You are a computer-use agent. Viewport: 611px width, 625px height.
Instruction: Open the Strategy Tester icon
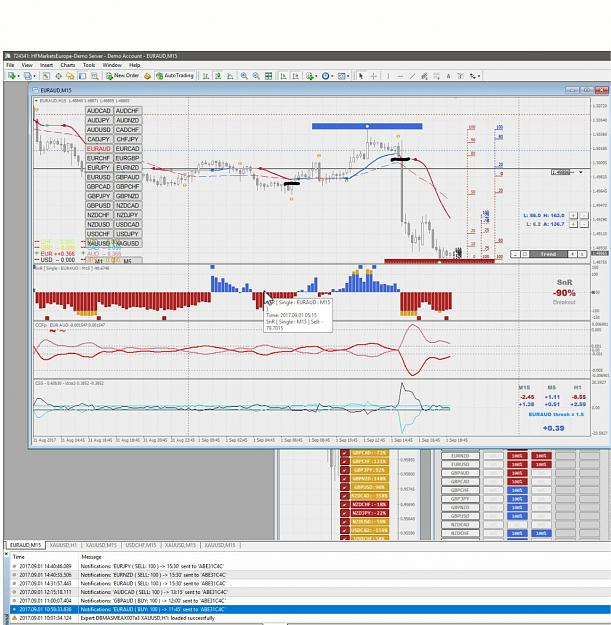point(95,76)
